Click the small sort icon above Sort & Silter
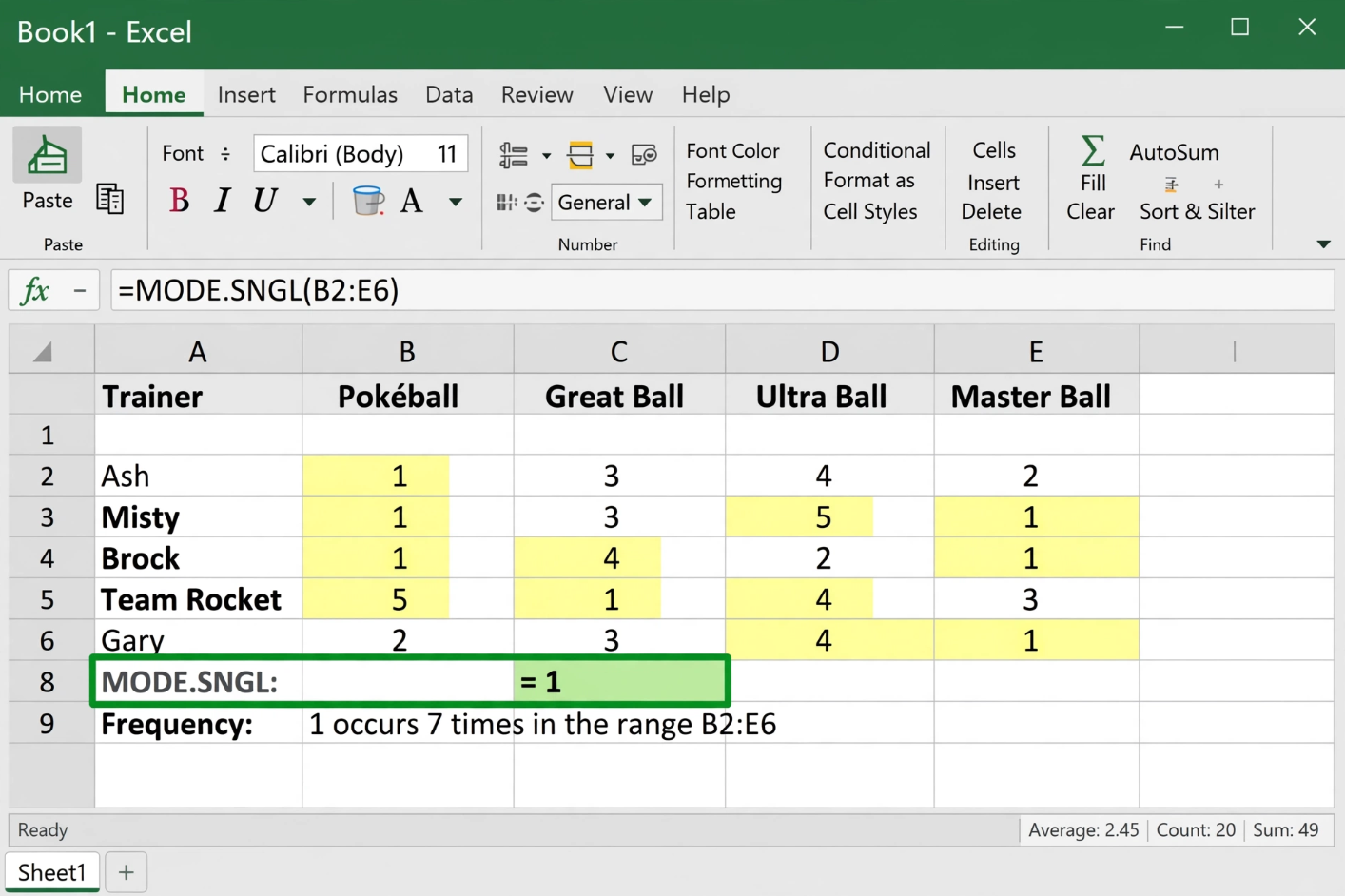Viewport: 1345px width, 896px height. [1171, 185]
